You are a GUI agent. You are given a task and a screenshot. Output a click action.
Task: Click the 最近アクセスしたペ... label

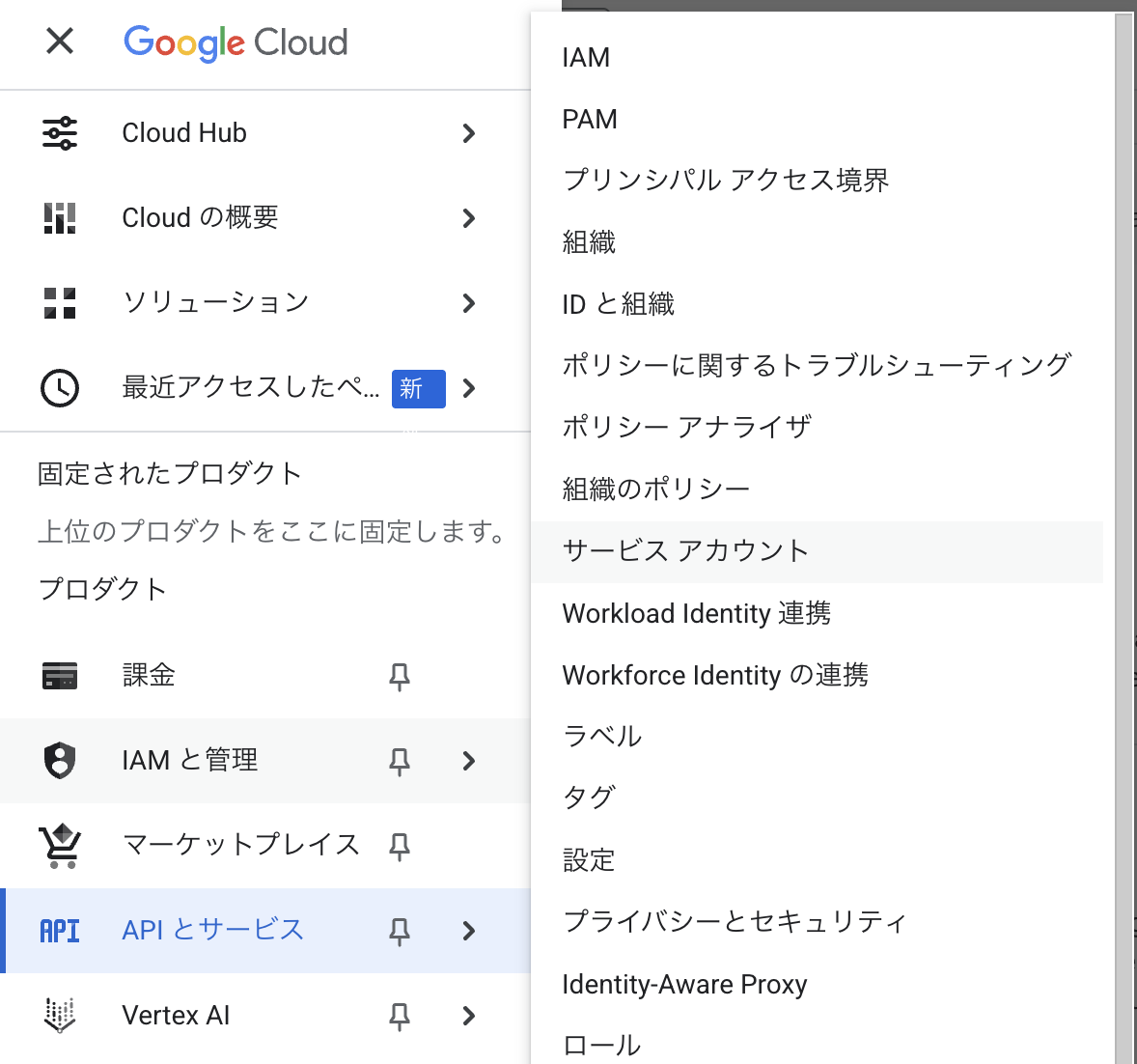pos(251,388)
